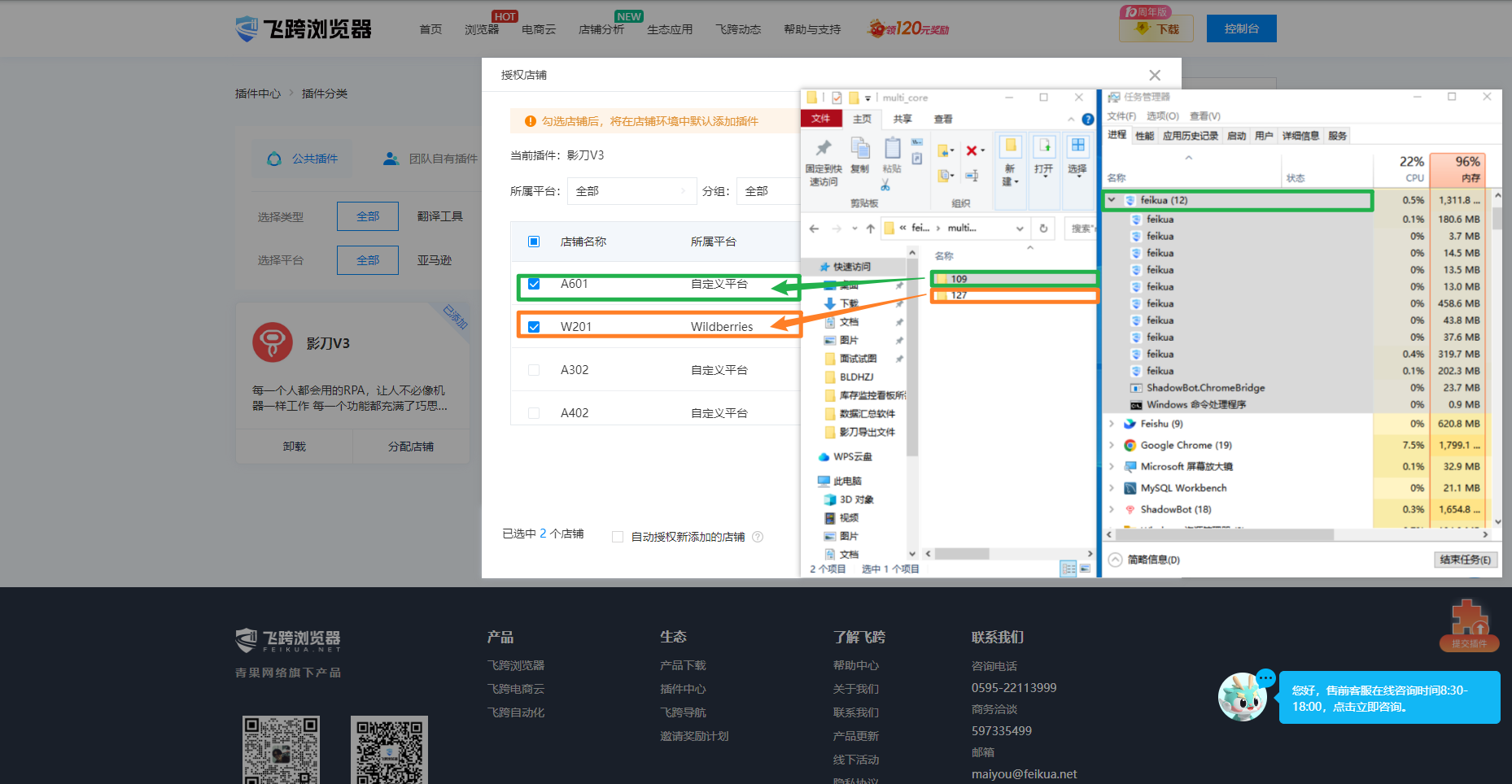Expand the Google Chrome (19) process group
This screenshot has width=1512, height=784.
[1112, 445]
